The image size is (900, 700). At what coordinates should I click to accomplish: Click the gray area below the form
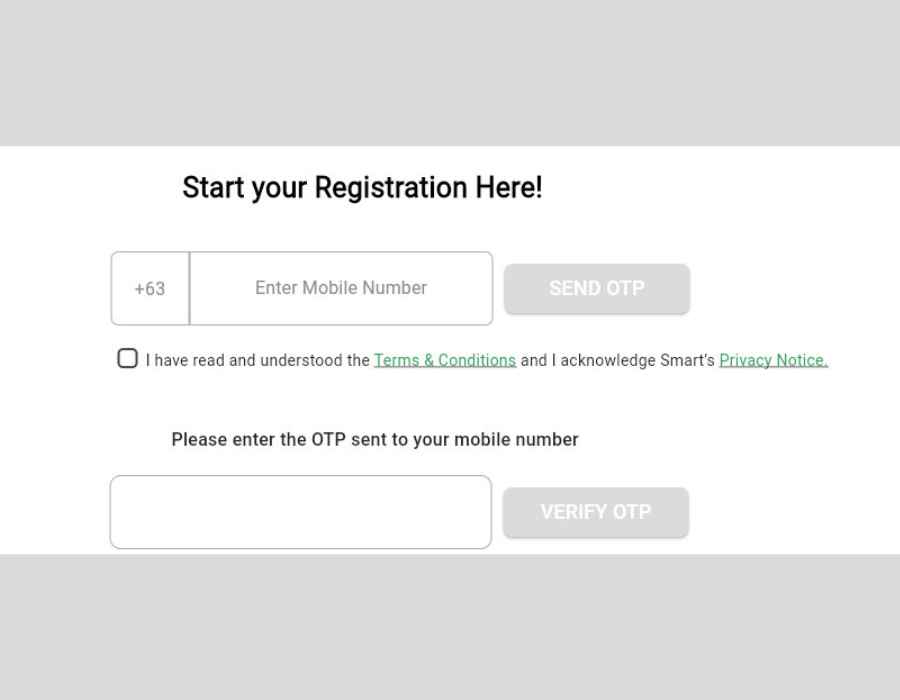tap(450, 627)
